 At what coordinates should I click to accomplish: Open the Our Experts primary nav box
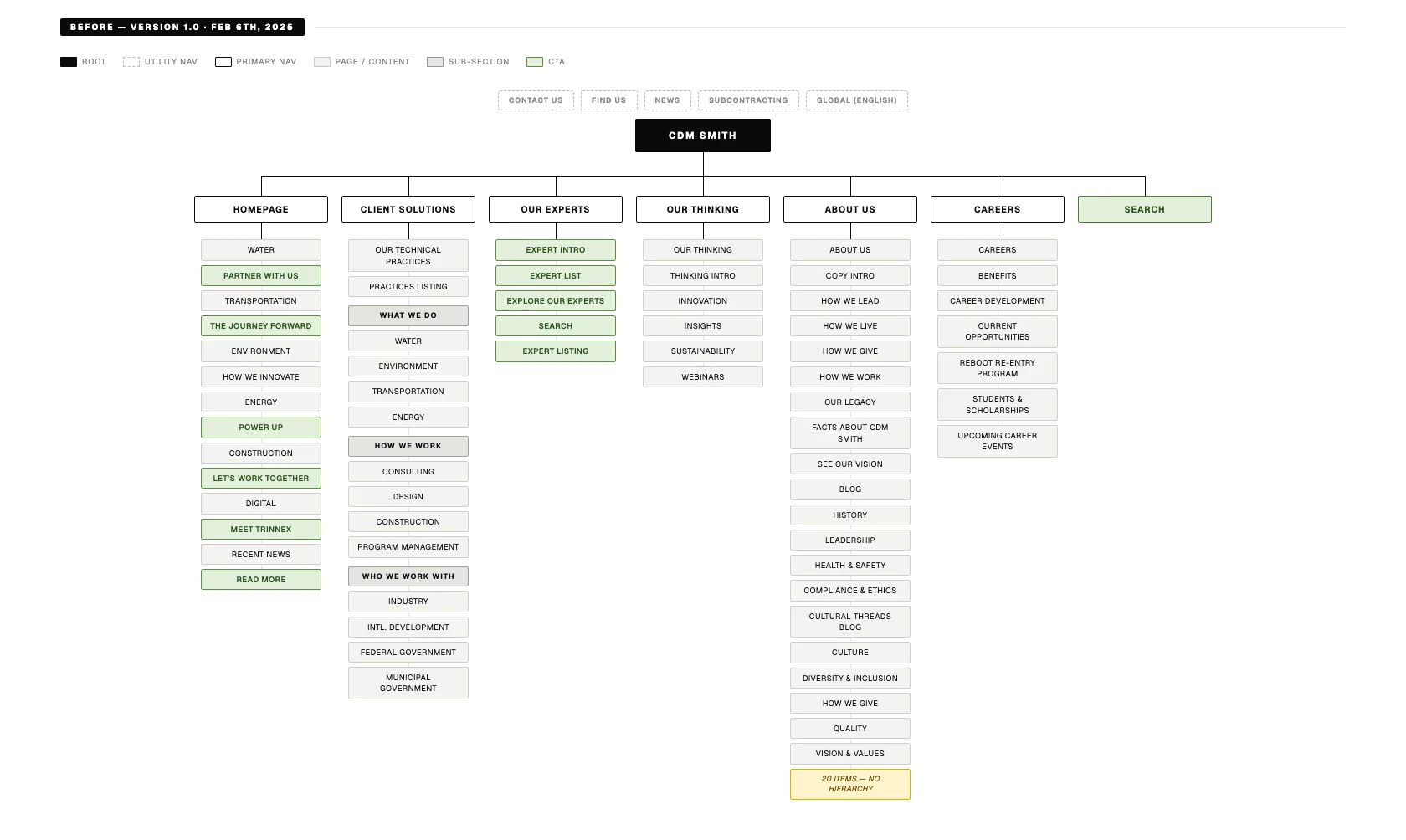[556, 209]
